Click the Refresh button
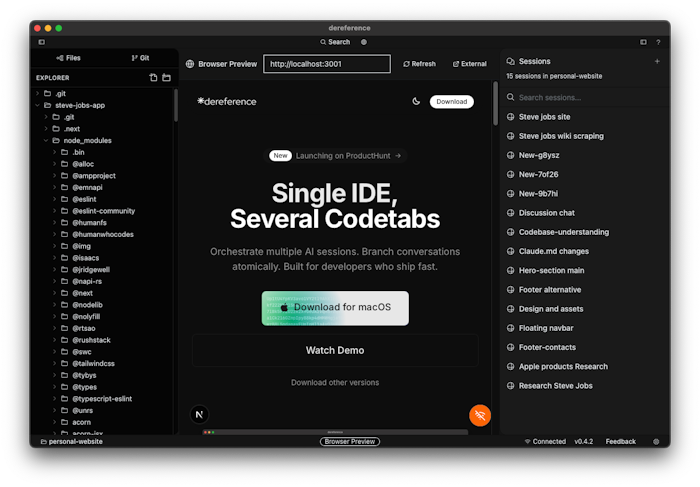Viewport: 700px width, 487px height. (419, 64)
